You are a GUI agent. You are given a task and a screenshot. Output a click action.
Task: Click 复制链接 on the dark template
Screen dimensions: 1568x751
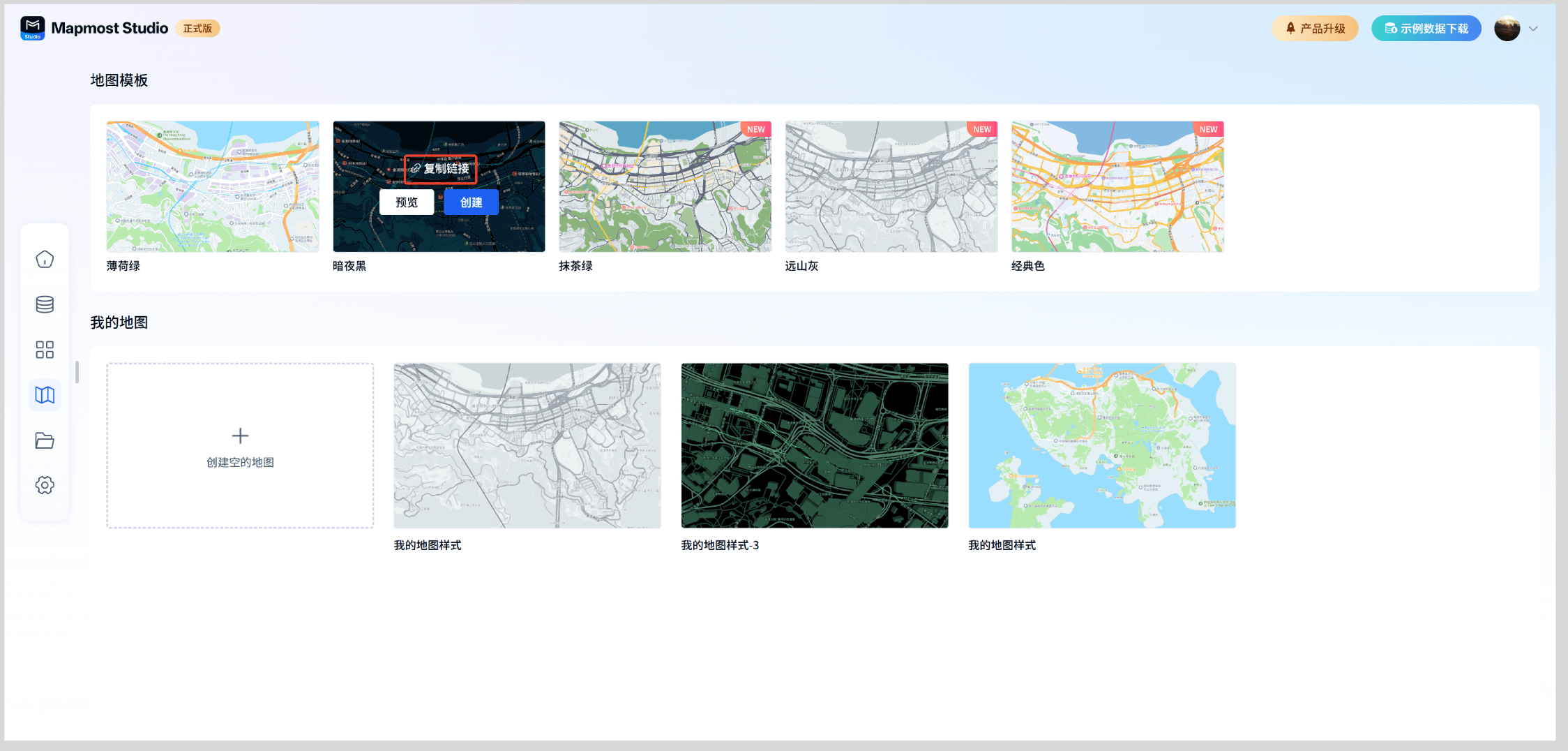441,169
